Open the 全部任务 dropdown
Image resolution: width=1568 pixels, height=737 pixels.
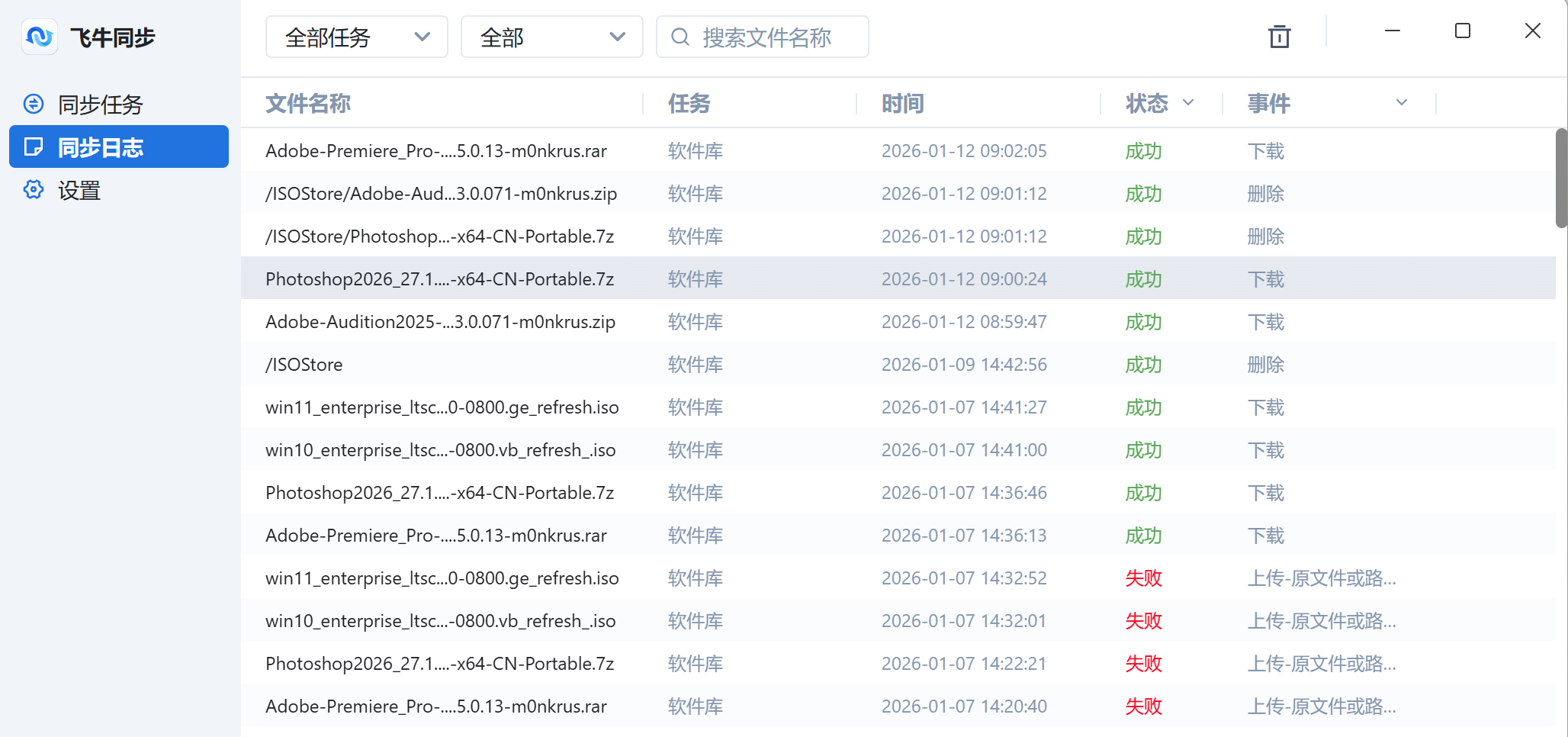(356, 37)
